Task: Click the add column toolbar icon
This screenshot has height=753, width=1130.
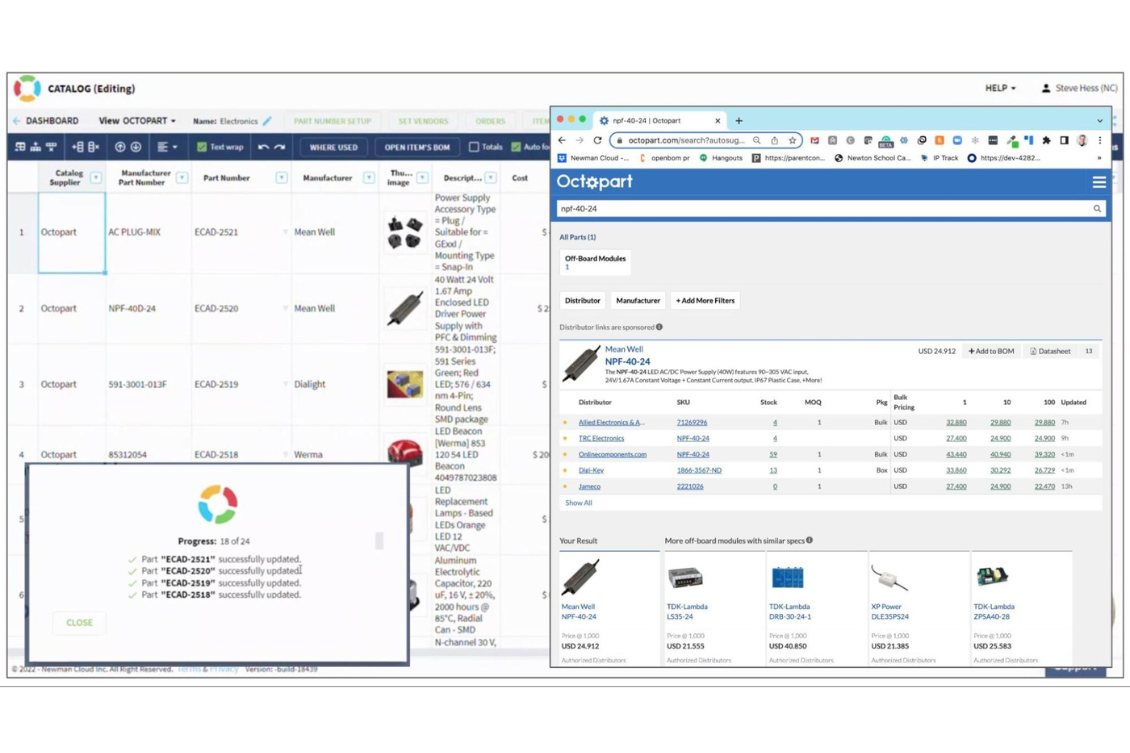Action: pyautogui.click(x=78, y=147)
